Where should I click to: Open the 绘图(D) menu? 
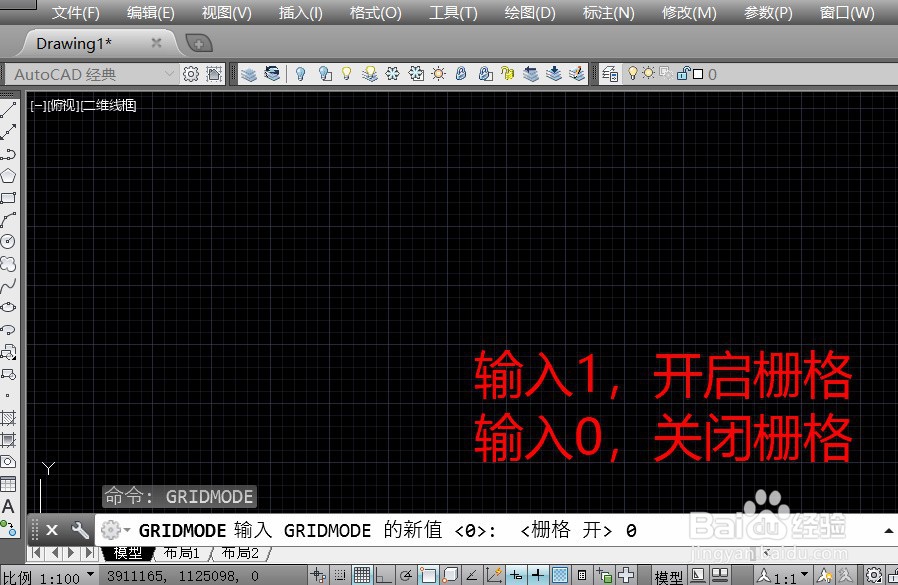(x=530, y=13)
